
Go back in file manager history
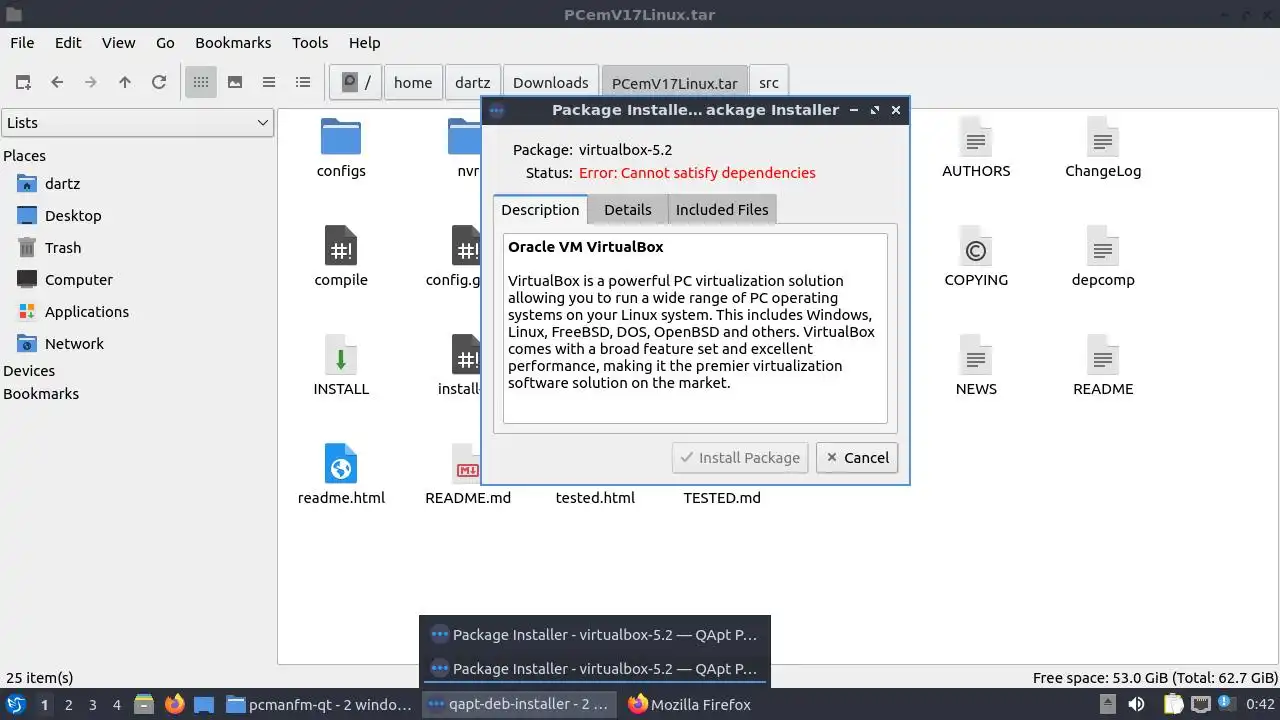[x=57, y=82]
